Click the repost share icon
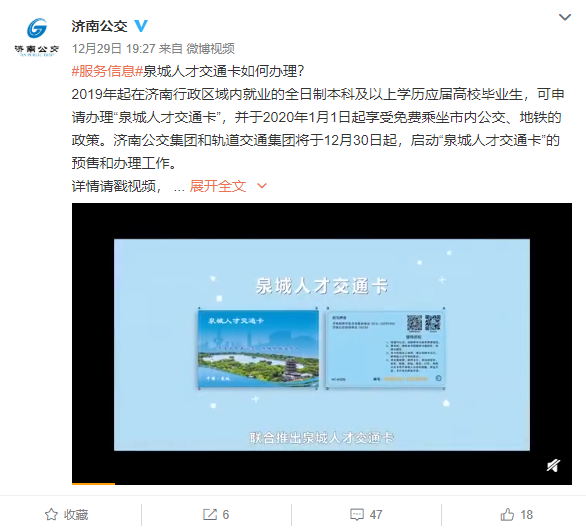Screen dimensions: 586x532 (x=210, y=514)
